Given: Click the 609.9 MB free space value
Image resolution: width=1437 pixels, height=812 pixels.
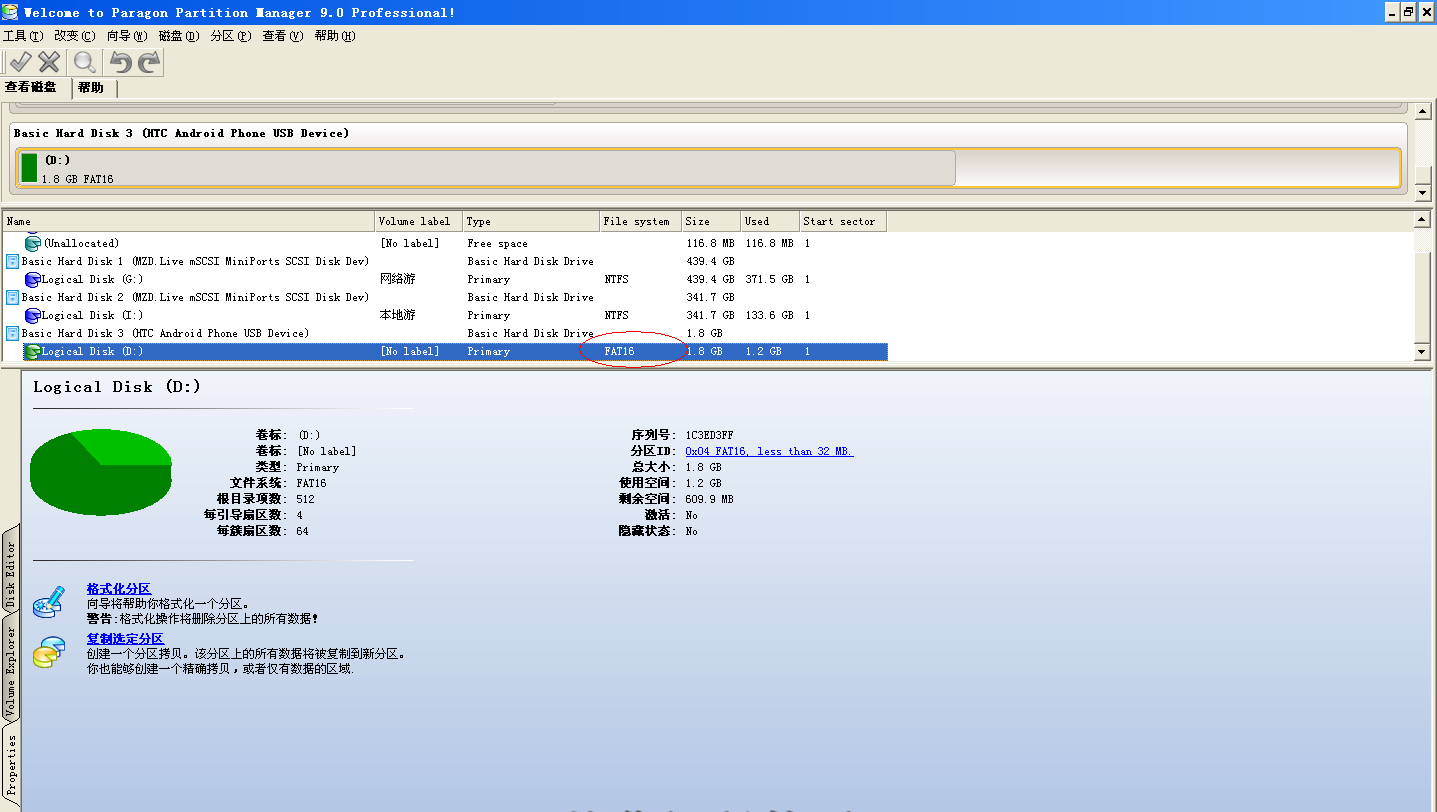Looking at the screenshot, I should point(709,499).
